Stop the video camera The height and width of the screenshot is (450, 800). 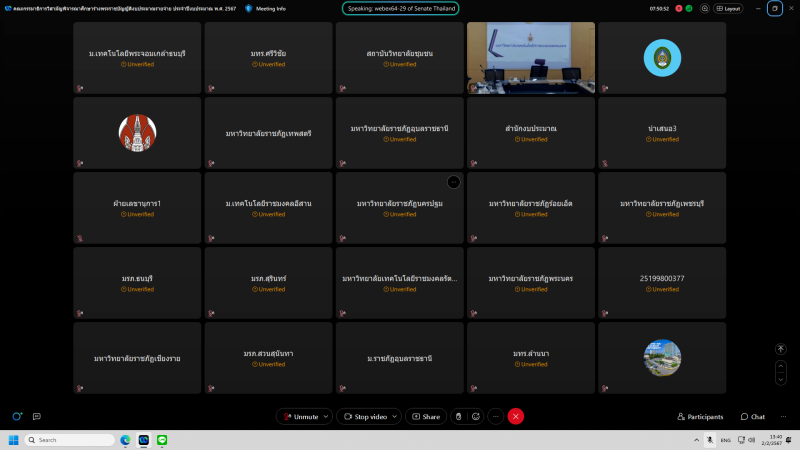[368, 416]
